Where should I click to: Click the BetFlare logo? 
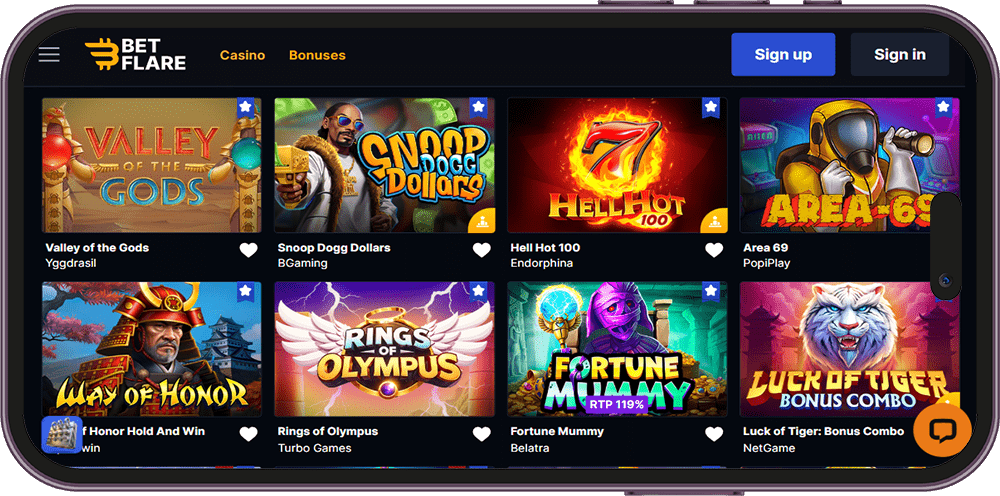(135, 55)
